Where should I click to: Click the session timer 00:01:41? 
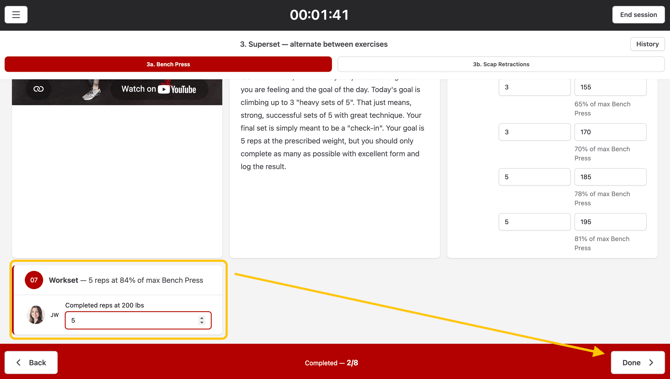point(319,15)
